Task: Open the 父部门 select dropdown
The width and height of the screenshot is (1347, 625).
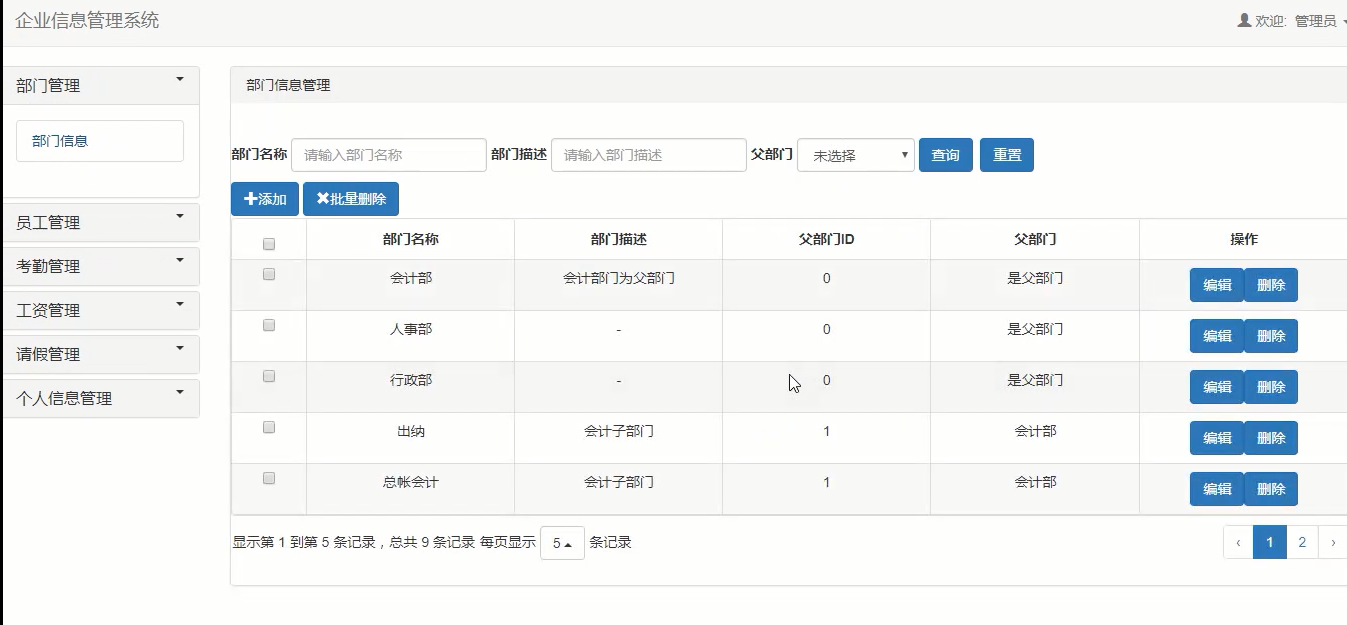Action: tap(856, 155)
